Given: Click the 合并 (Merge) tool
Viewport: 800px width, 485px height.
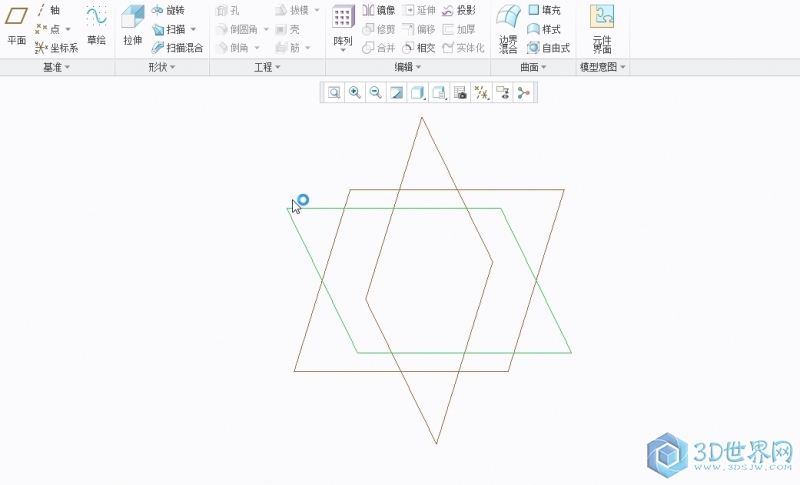Looking at the screenshot, I should (x=379, y=48).
